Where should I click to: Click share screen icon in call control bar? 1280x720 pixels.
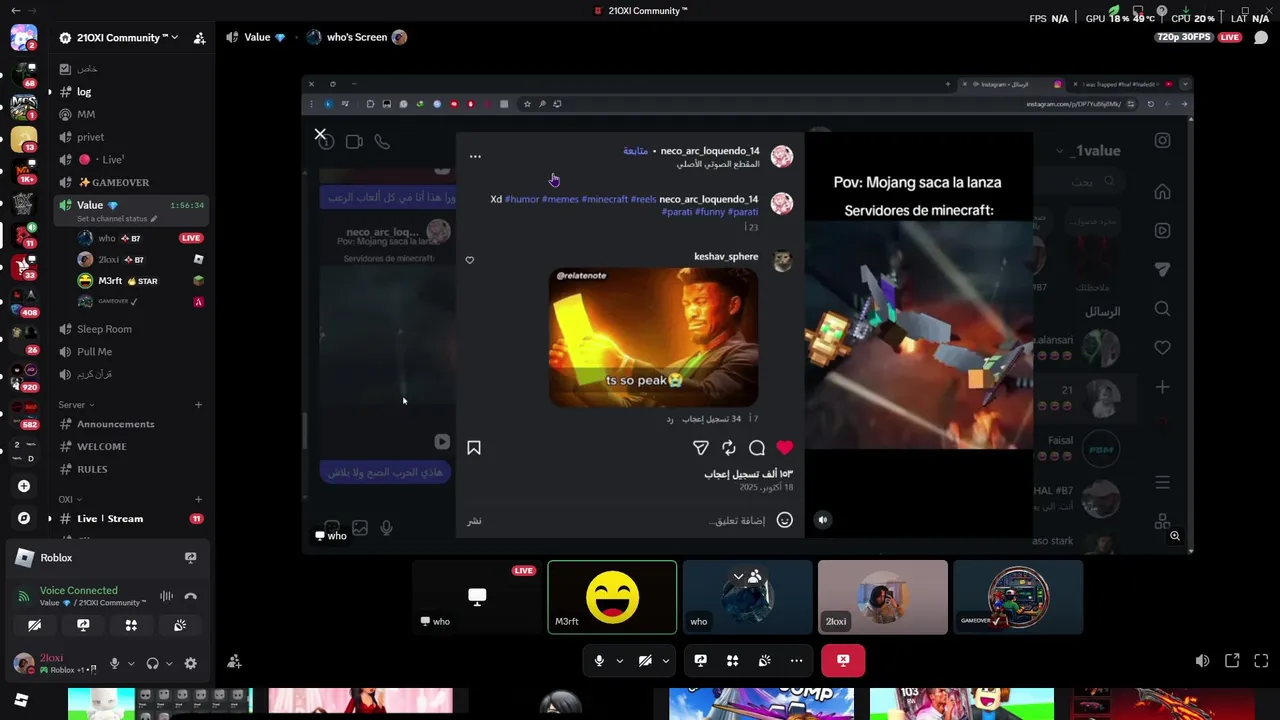pyautogui.click(x=701, y=660)
